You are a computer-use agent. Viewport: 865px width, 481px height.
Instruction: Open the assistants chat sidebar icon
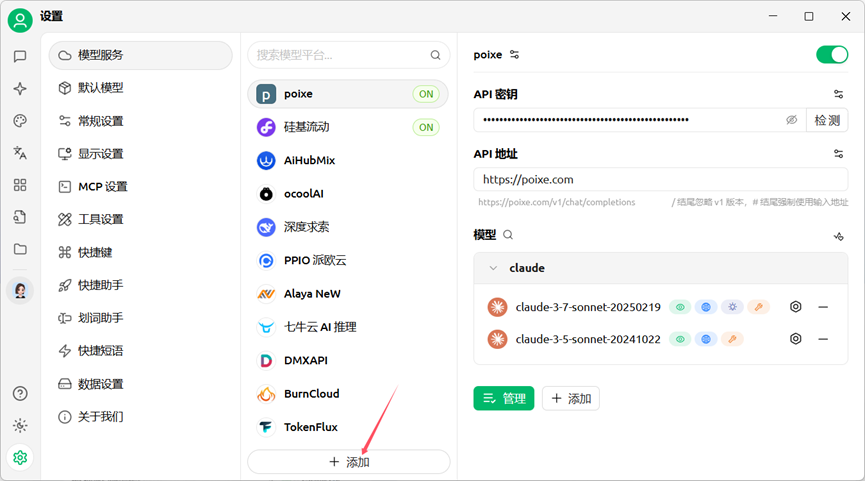[x=20, y=56]
